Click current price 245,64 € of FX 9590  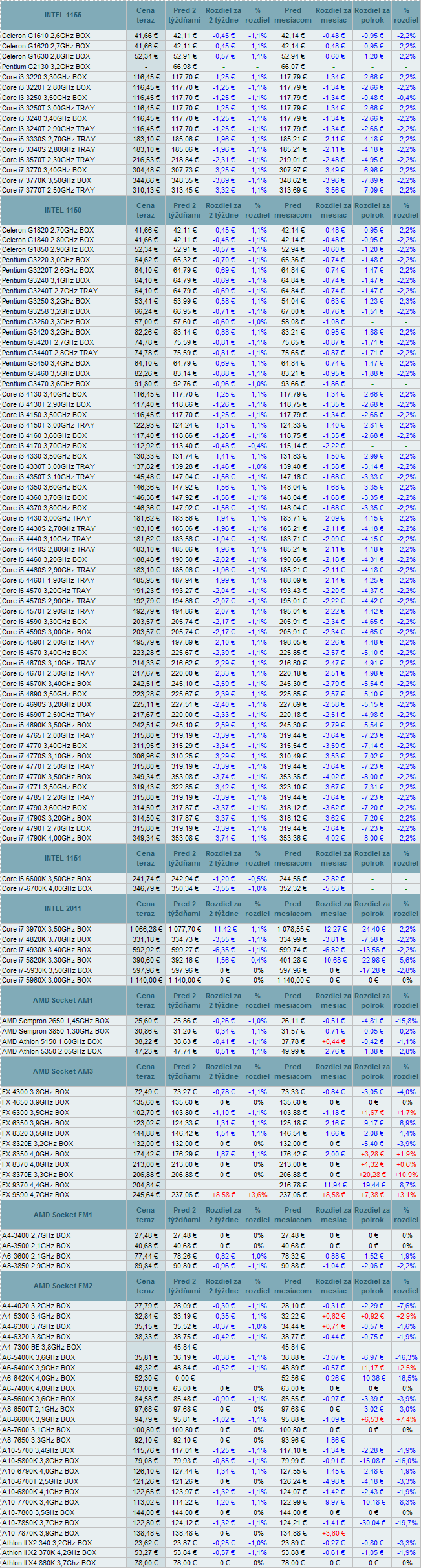pos(146,1195)
